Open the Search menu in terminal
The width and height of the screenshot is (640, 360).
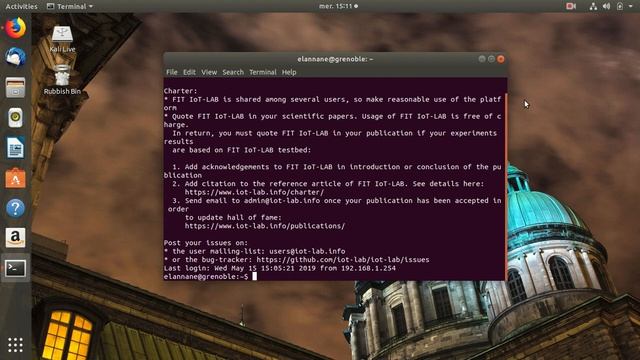pyautogui.click(x=233, y=72)
